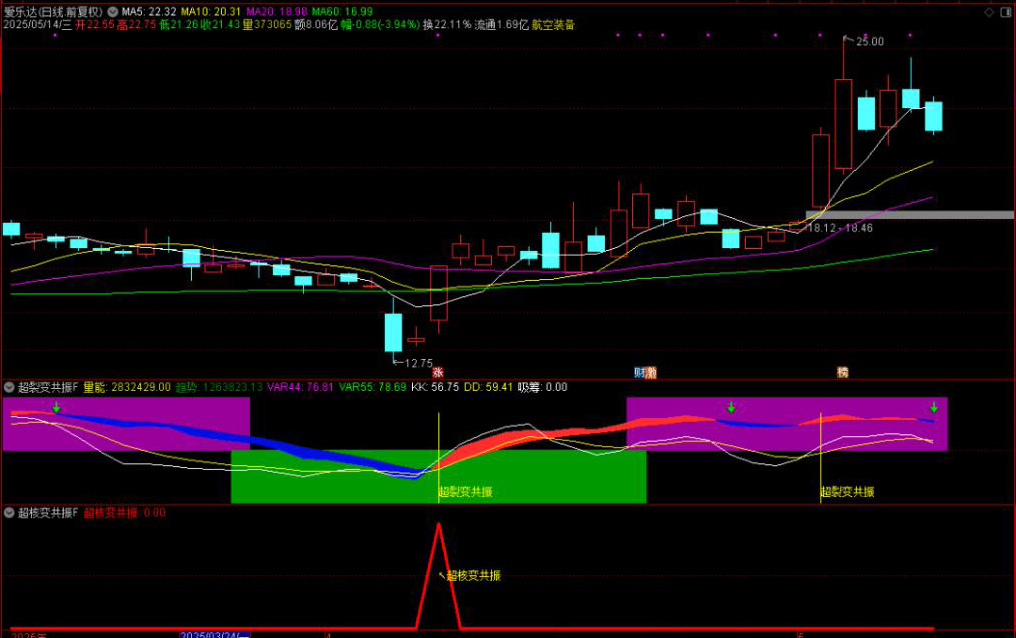Click the 12.75 low price label
Image resolution: width=1016 pixels, height=638 pixels.
(417, 363)
